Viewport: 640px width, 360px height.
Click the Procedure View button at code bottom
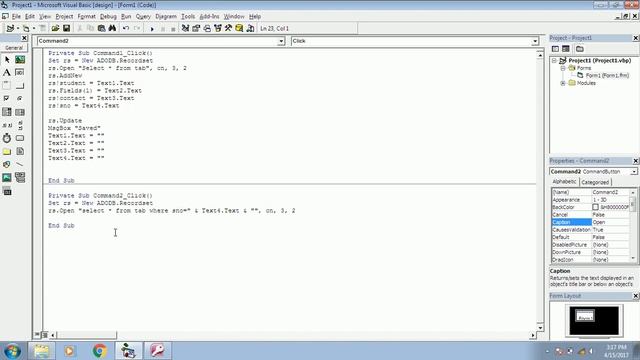[x=37, y=335]
